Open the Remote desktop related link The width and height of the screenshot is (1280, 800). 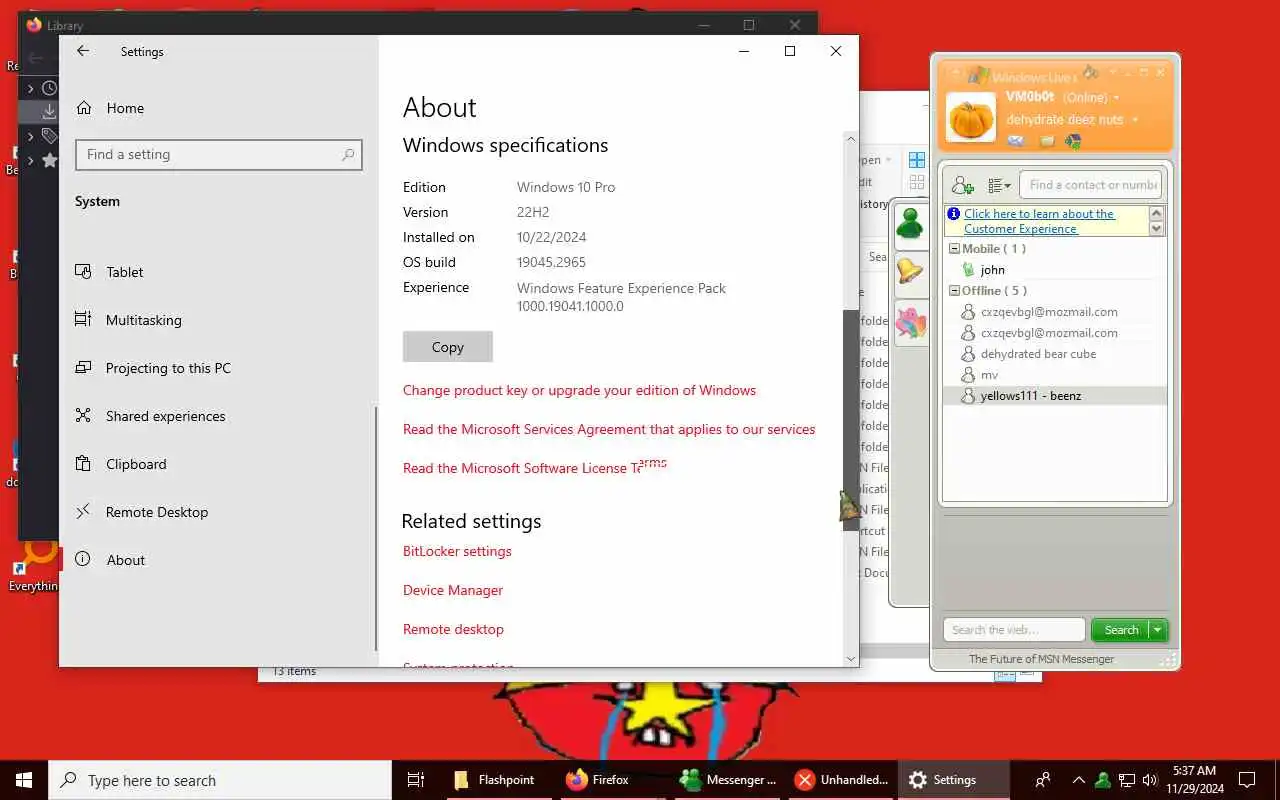pos(453,629)
